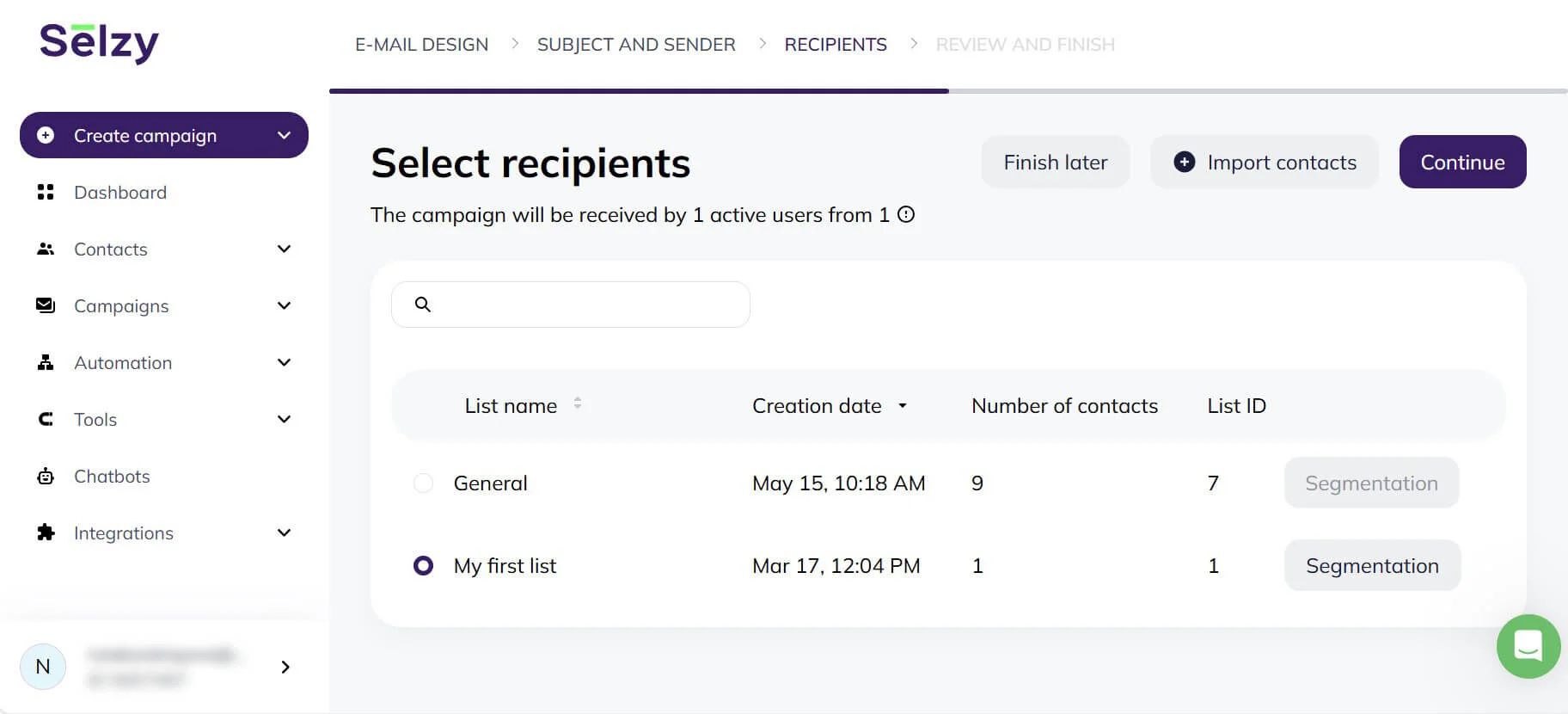The image size is (1568, 714).
Task: Expand the Automation sidebar section
Action: coord(285,362)
